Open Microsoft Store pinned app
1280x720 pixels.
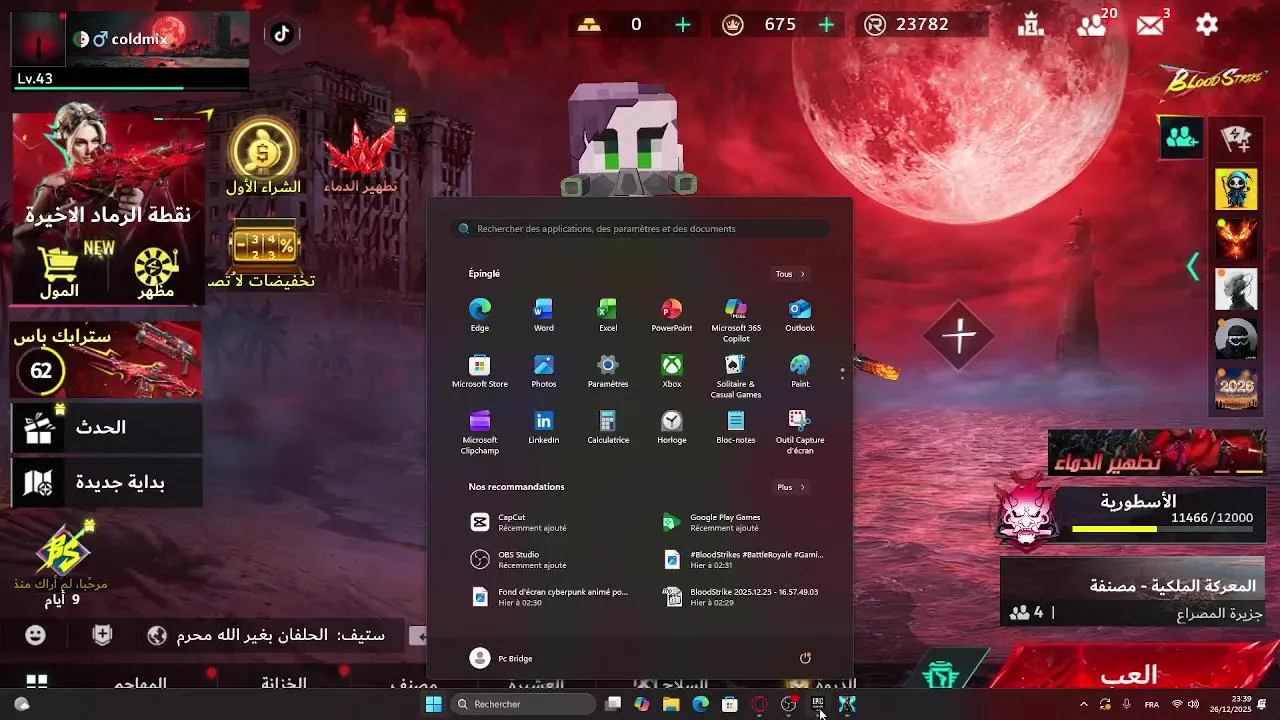[x=480, y=371]
